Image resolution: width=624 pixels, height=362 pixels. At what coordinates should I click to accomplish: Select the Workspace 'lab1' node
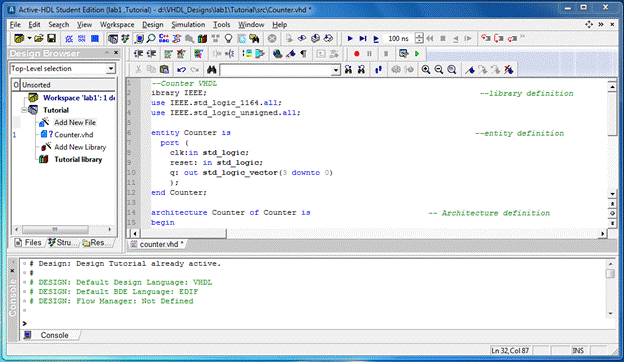tap(79, 98)
